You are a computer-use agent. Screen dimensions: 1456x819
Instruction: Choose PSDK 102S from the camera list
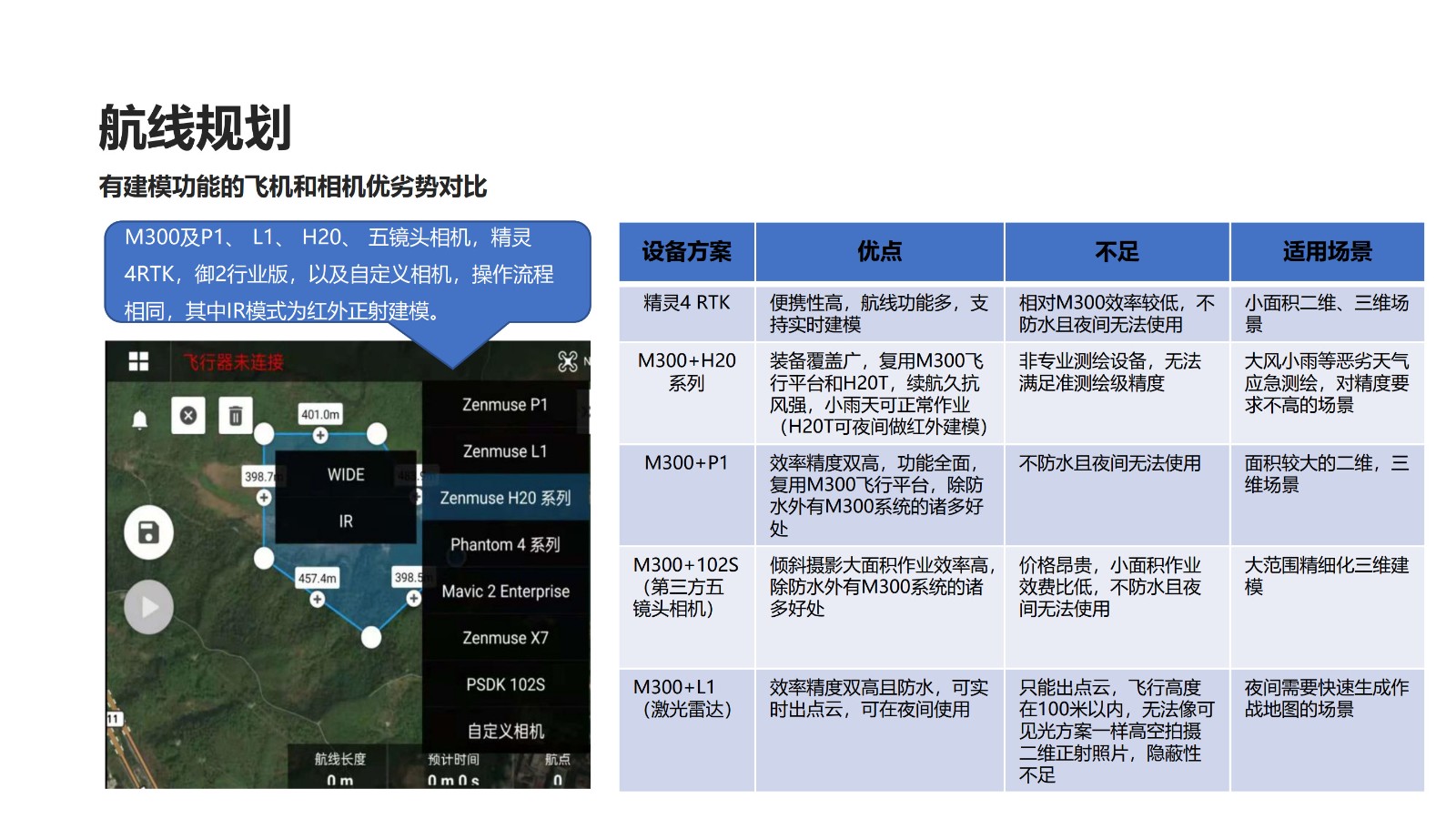pyautogui.click(x=505, y=684)
